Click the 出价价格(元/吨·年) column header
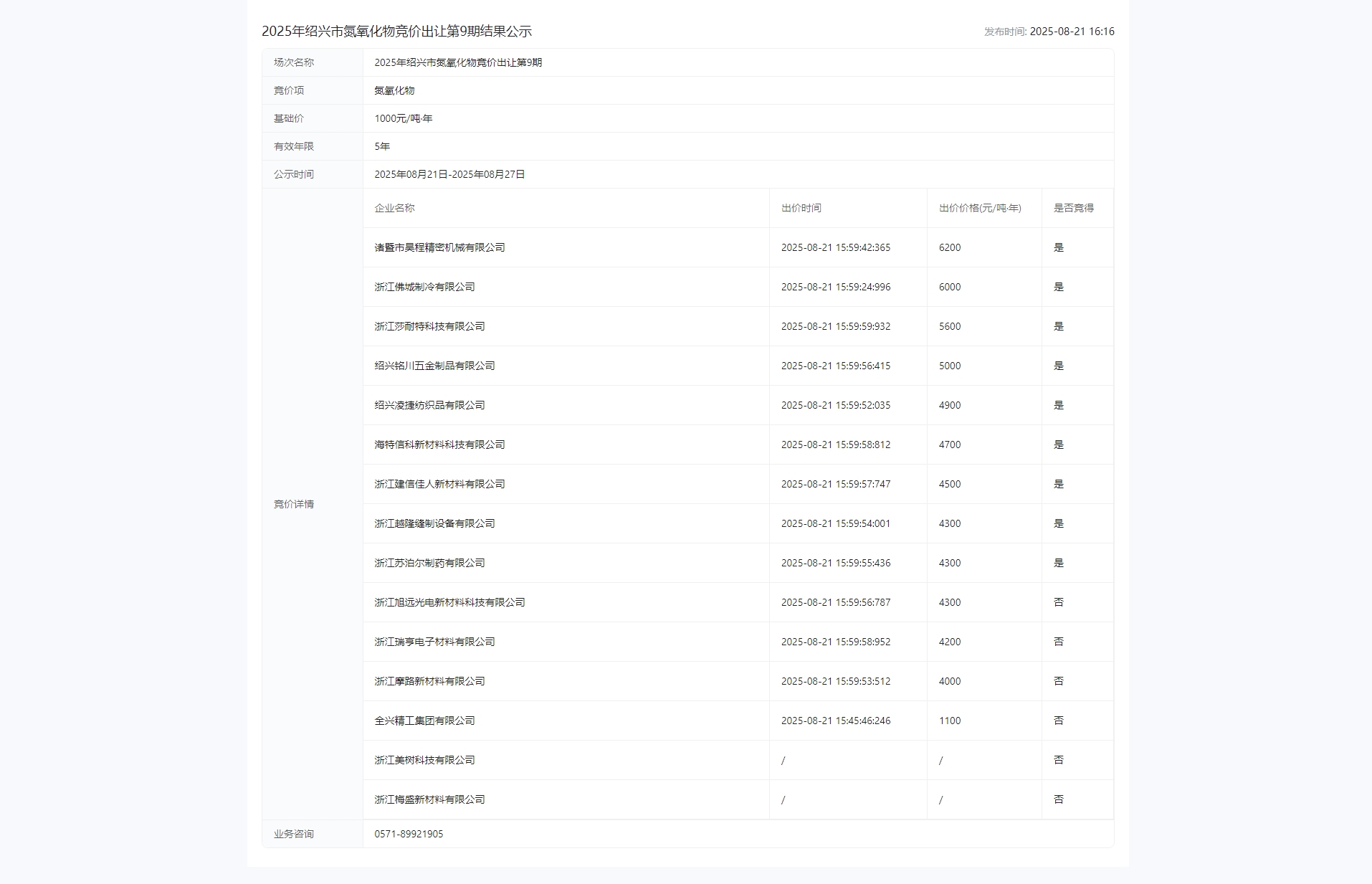 click(x=979, y=209)
